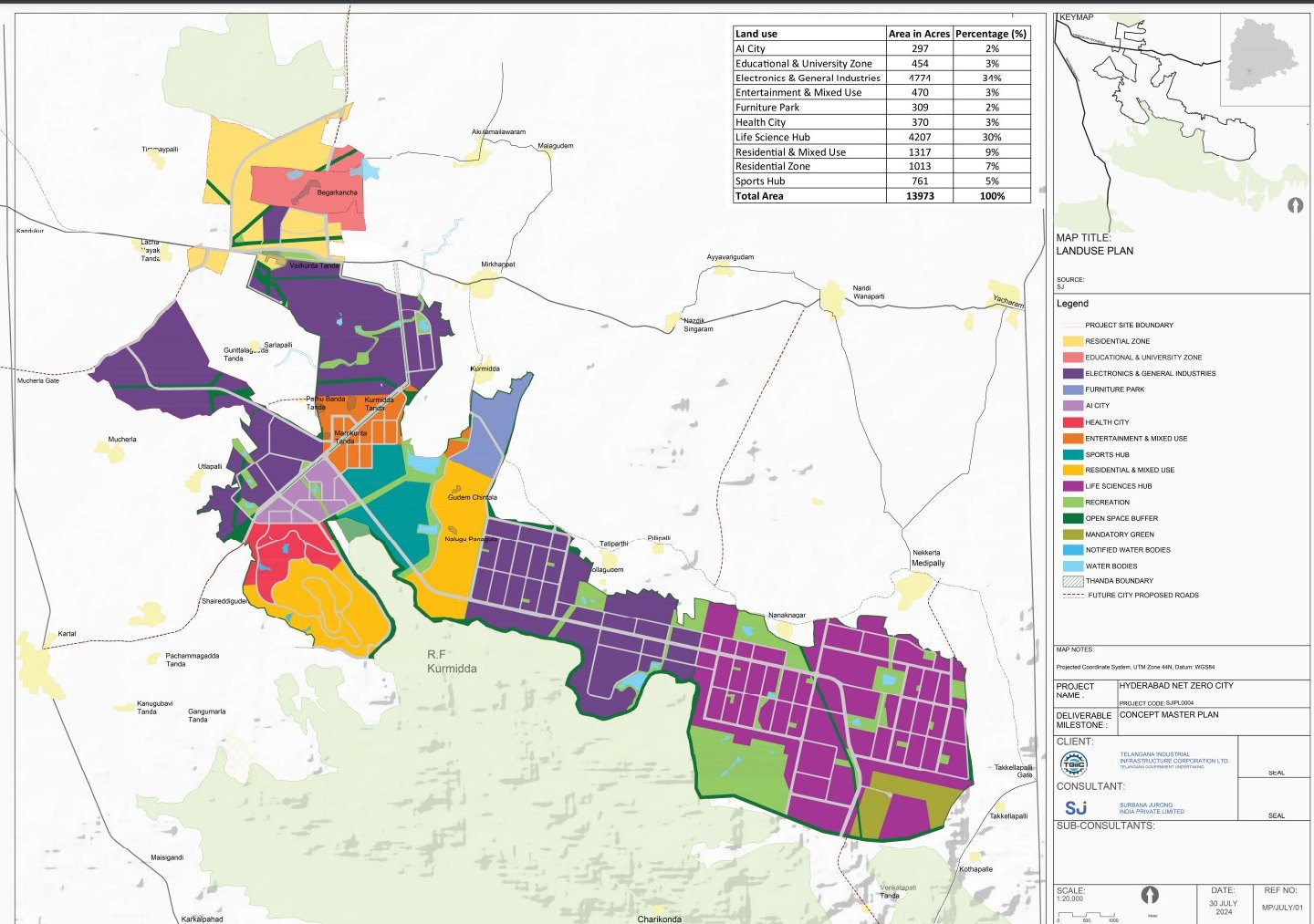Click the Mandatory Green legend swatch

[1072, 535]
